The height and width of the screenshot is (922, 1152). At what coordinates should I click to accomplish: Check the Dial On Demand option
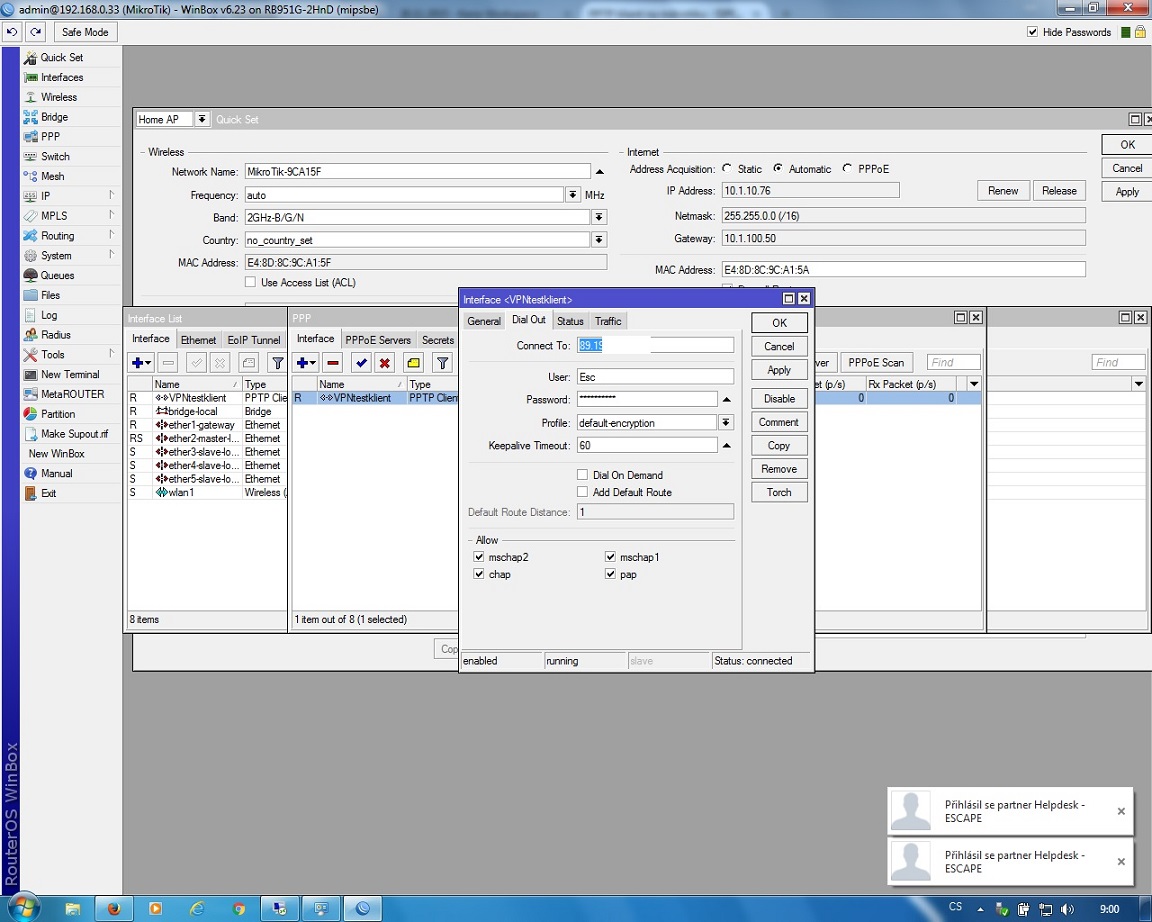[x=583, y=475]
